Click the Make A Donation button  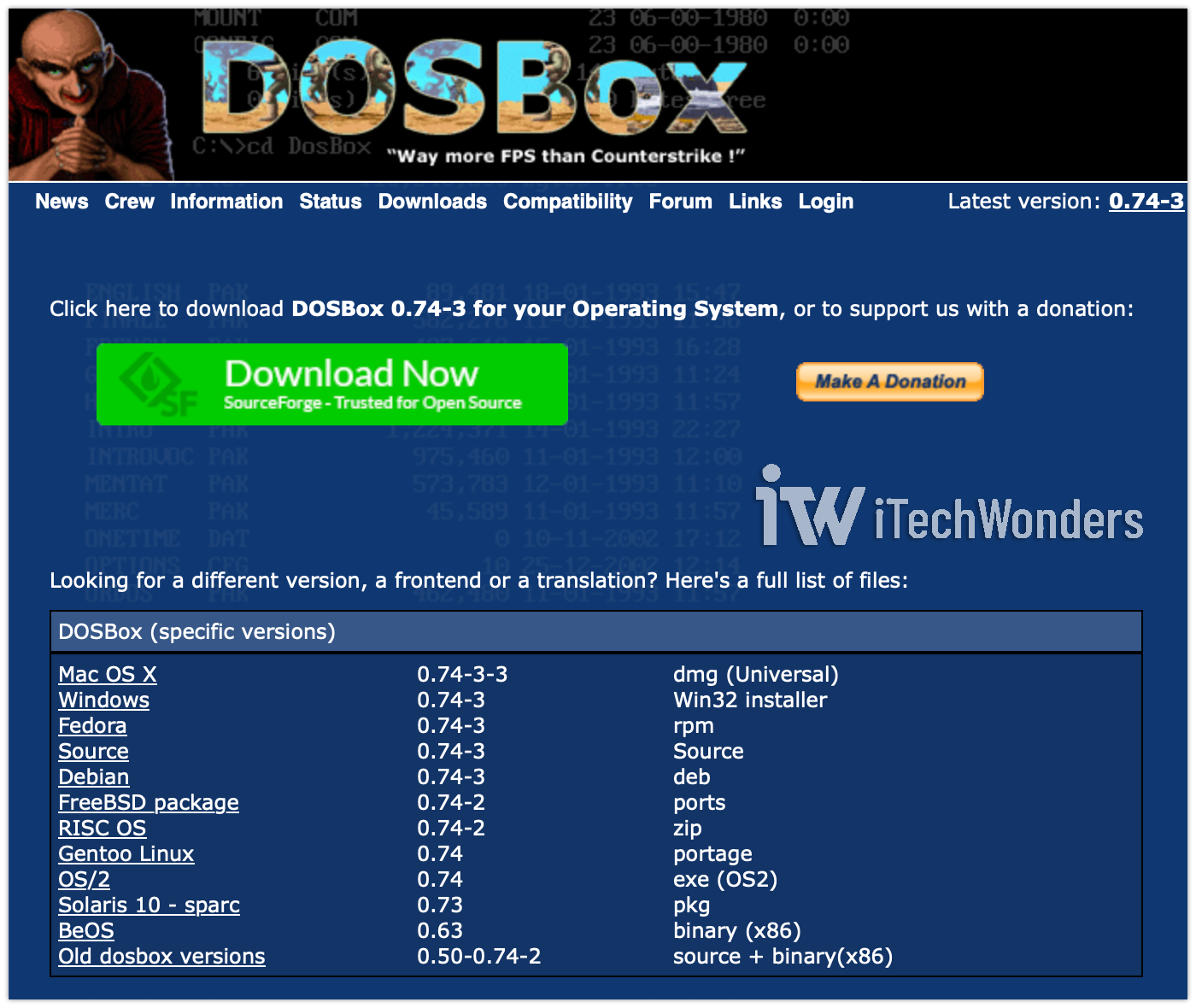click(x=890, y=382)
